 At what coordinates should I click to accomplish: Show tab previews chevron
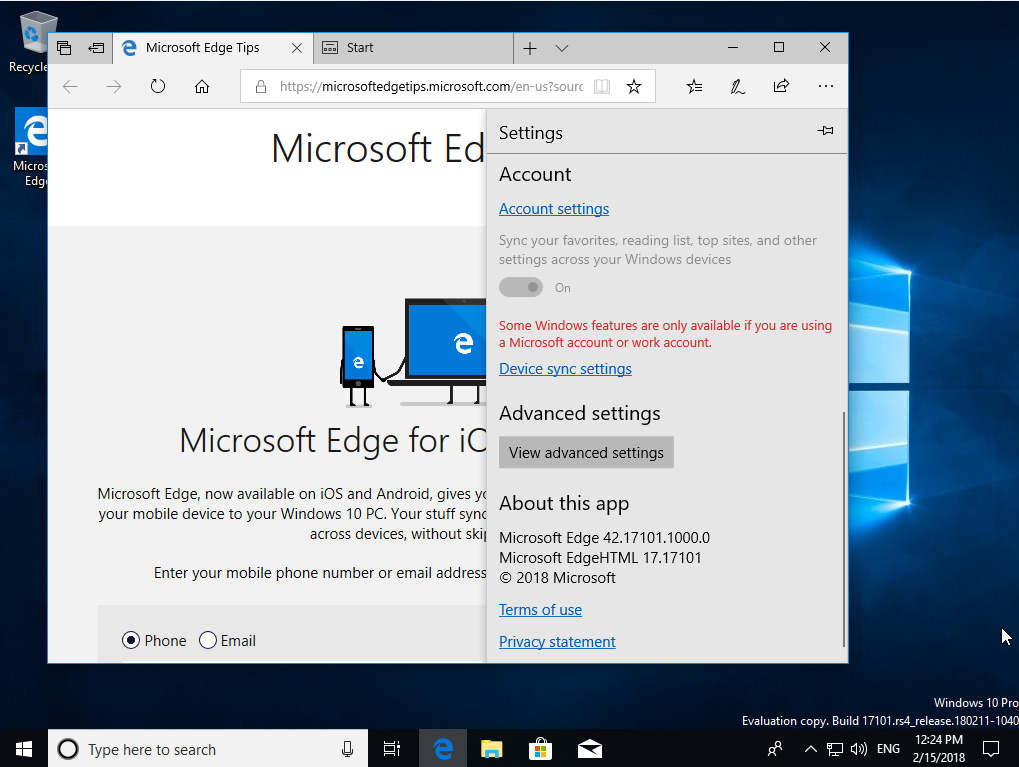coord(562,48)
